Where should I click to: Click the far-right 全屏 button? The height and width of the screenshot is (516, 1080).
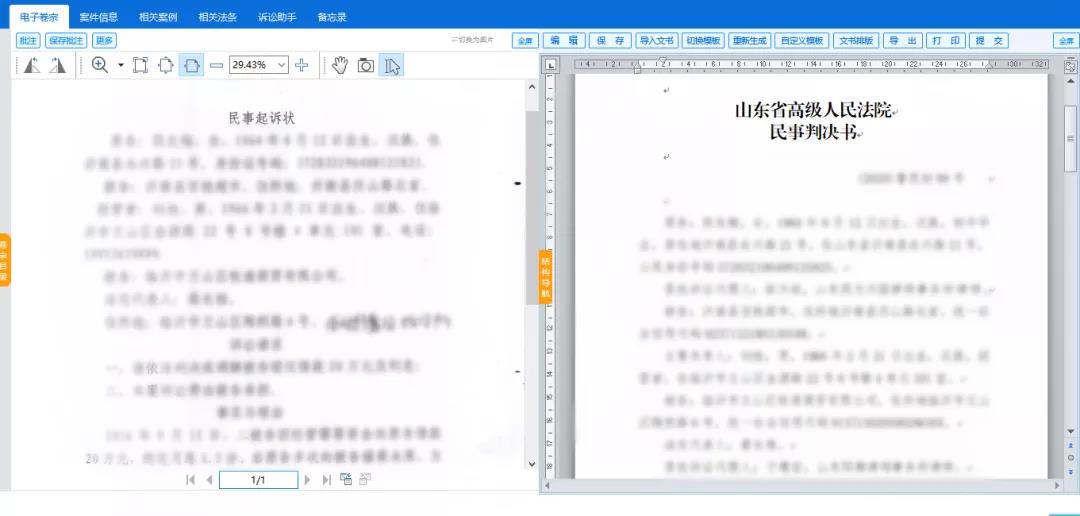(1065, 41)
